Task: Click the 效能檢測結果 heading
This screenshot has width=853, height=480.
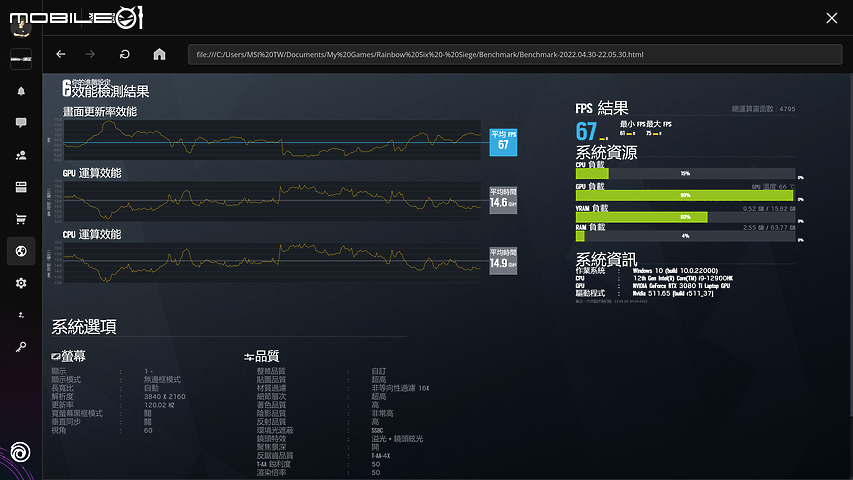Action: (x=110, y=91)
